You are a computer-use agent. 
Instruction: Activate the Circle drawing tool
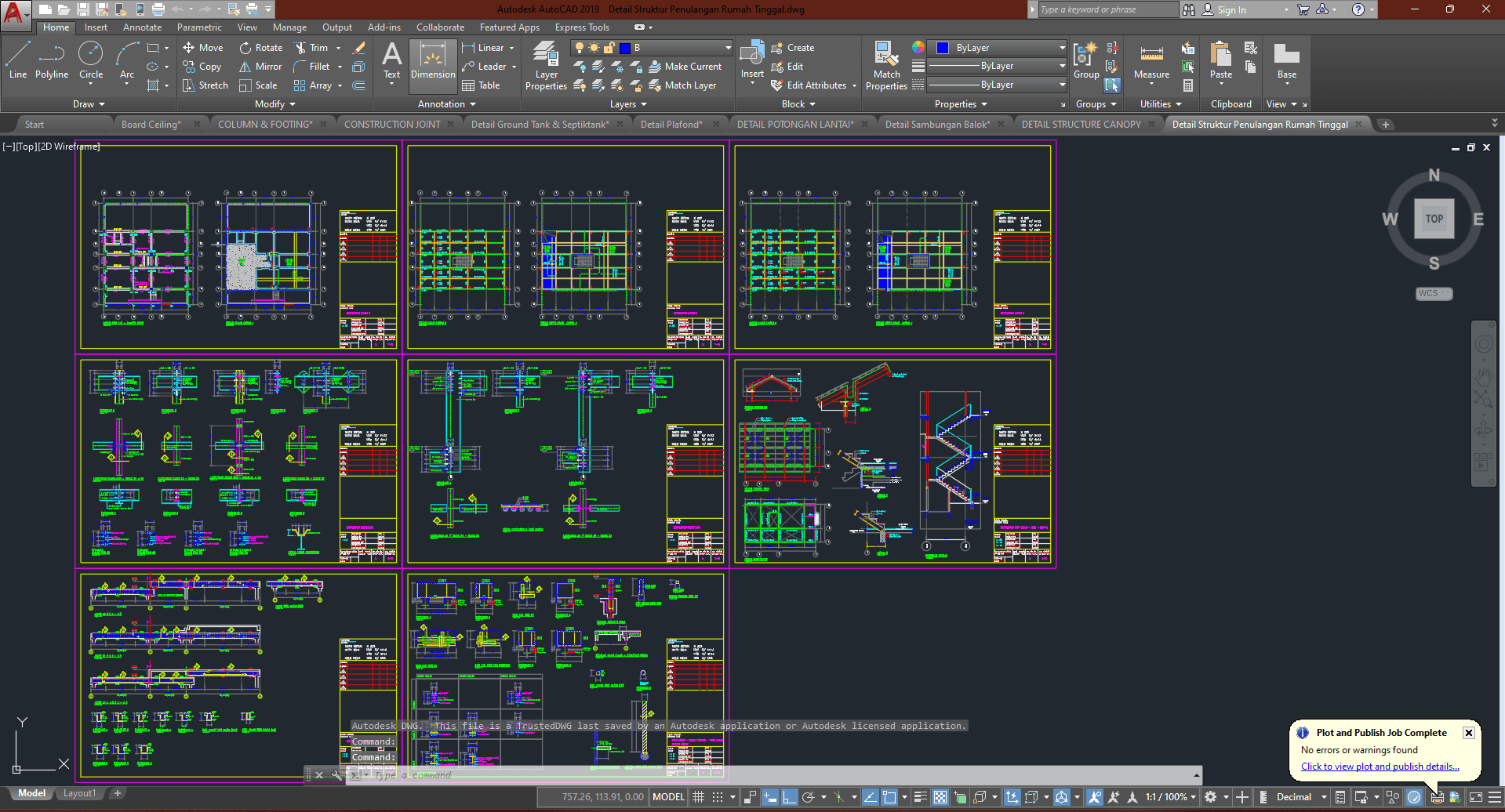[x=91, y=61]
